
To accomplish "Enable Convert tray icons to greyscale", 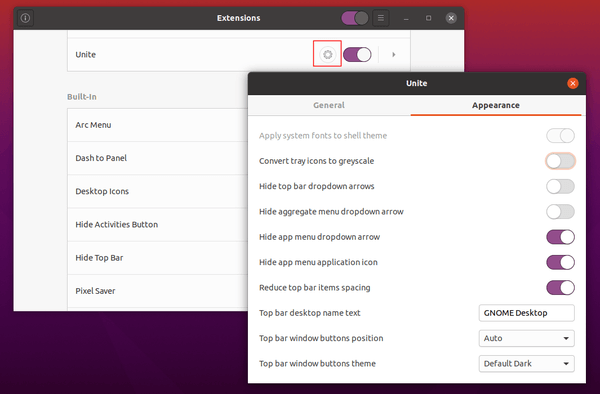I will (x=560, y=161).
